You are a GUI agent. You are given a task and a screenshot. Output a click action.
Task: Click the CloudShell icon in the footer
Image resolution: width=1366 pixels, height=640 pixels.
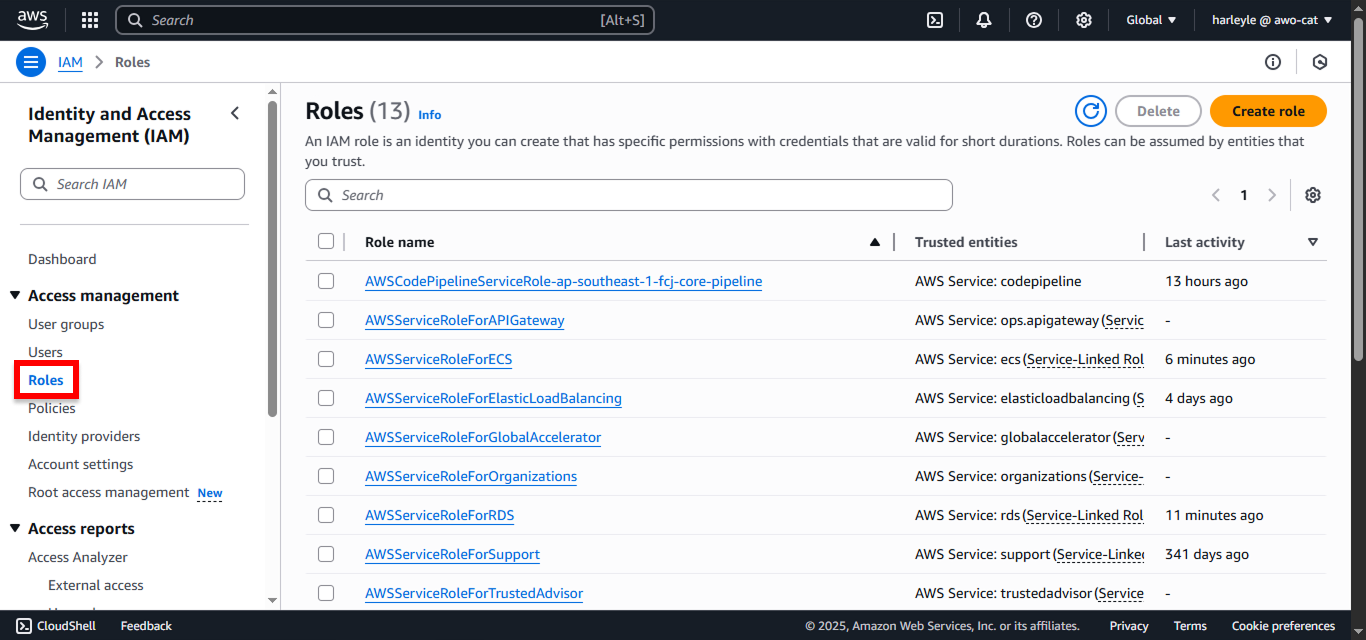pos(24,626)
